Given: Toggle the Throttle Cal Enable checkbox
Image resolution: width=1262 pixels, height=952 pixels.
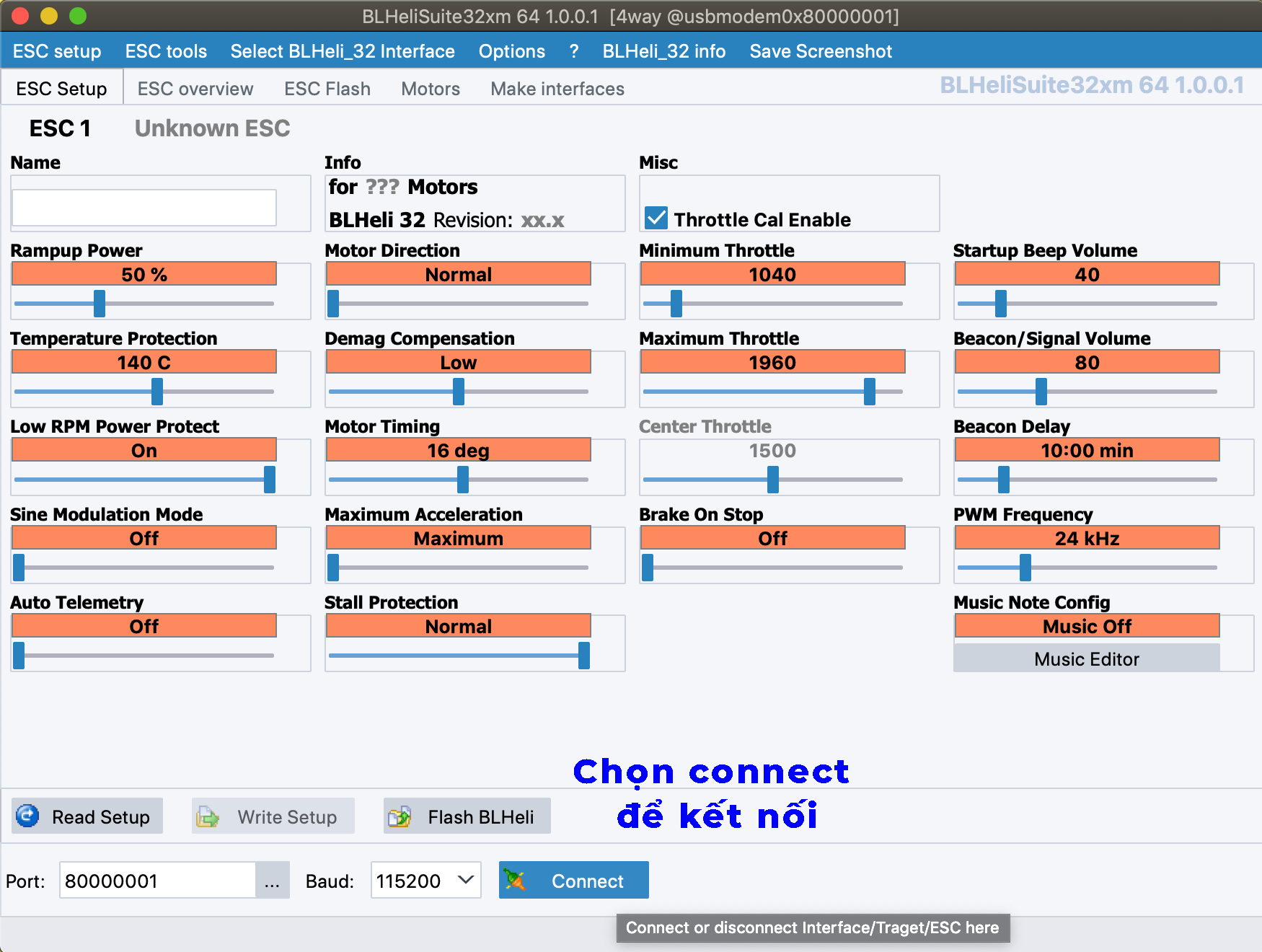Looking at the screenshot, I should 656,218.
